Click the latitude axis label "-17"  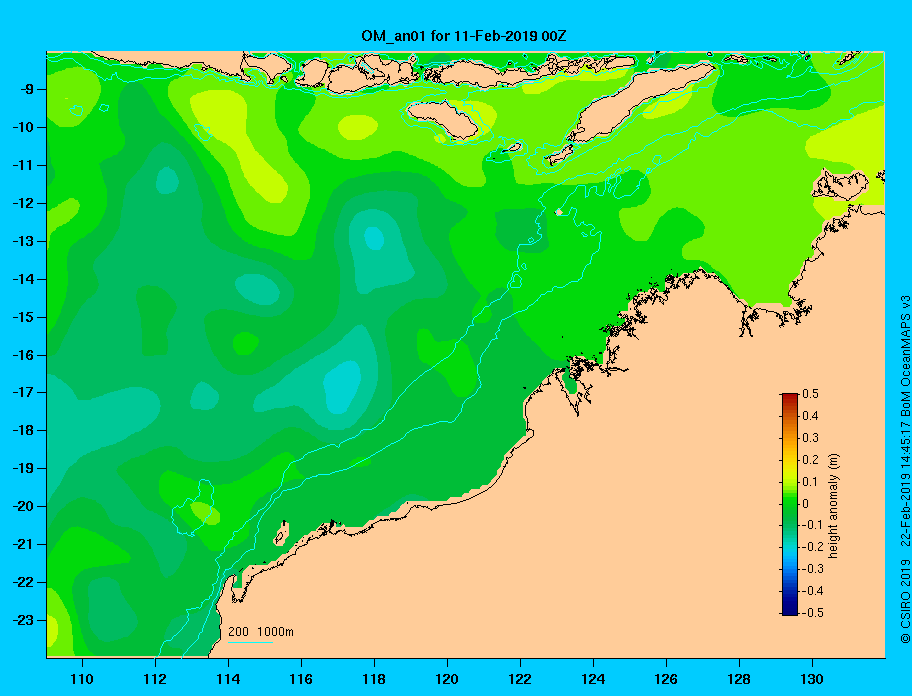(x=23, y=392)
